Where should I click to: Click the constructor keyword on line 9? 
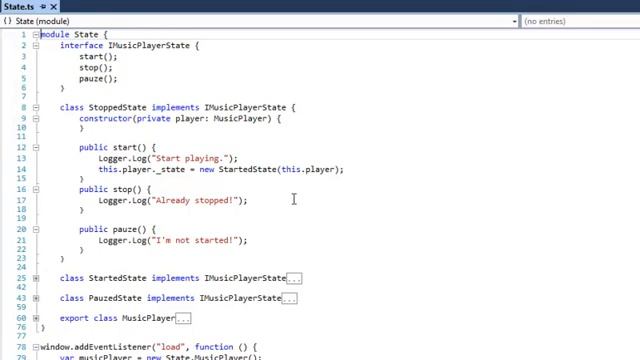pyautogui.click(x=105, y=119)
